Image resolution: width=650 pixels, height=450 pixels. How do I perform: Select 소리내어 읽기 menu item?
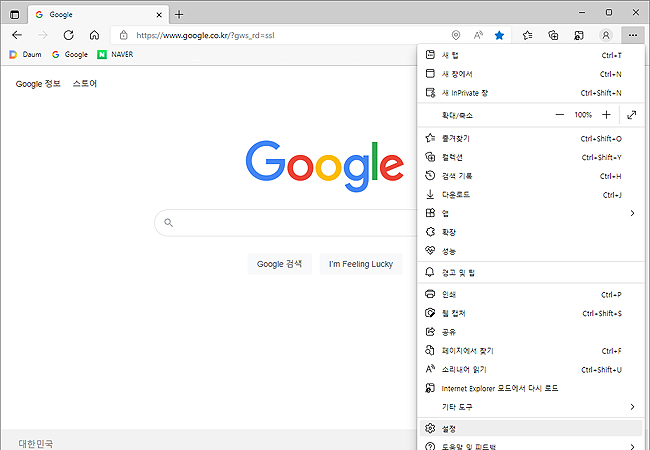coord(531,370)
